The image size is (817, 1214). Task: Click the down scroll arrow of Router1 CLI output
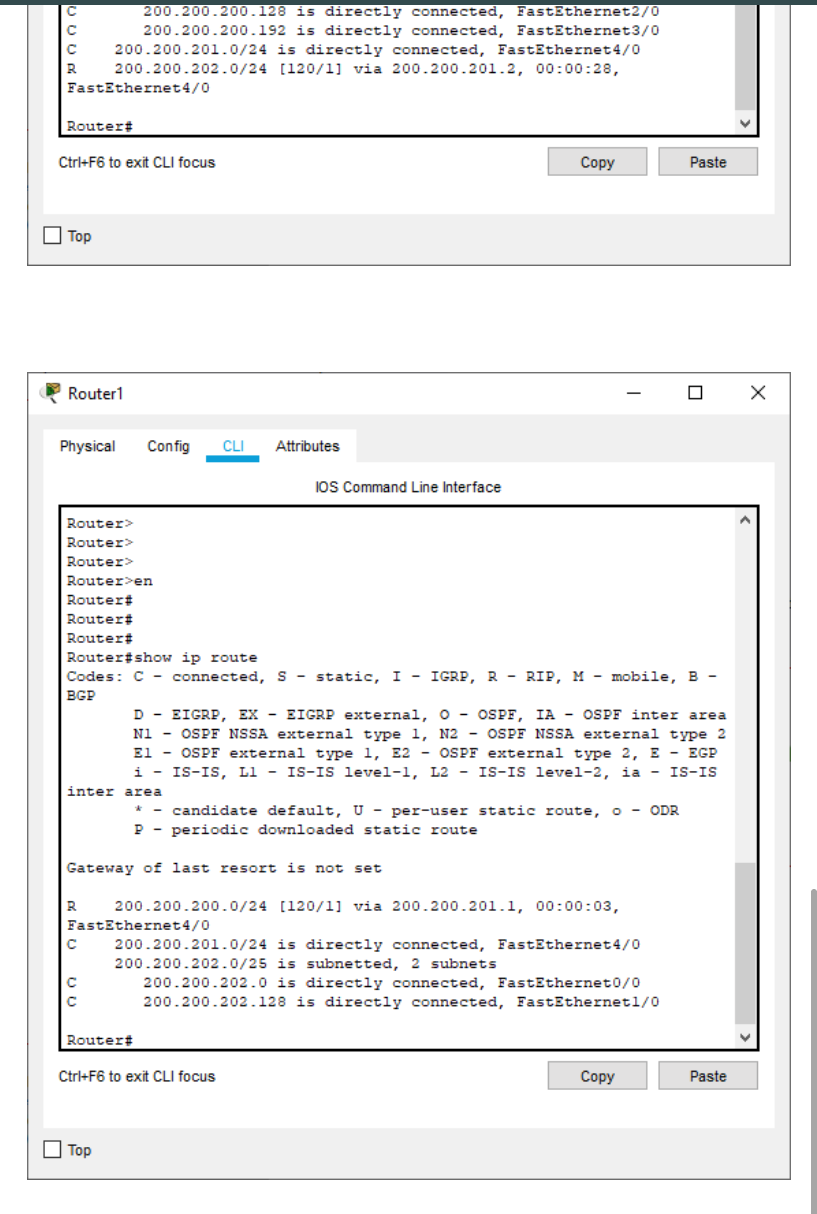(746, 1037)
